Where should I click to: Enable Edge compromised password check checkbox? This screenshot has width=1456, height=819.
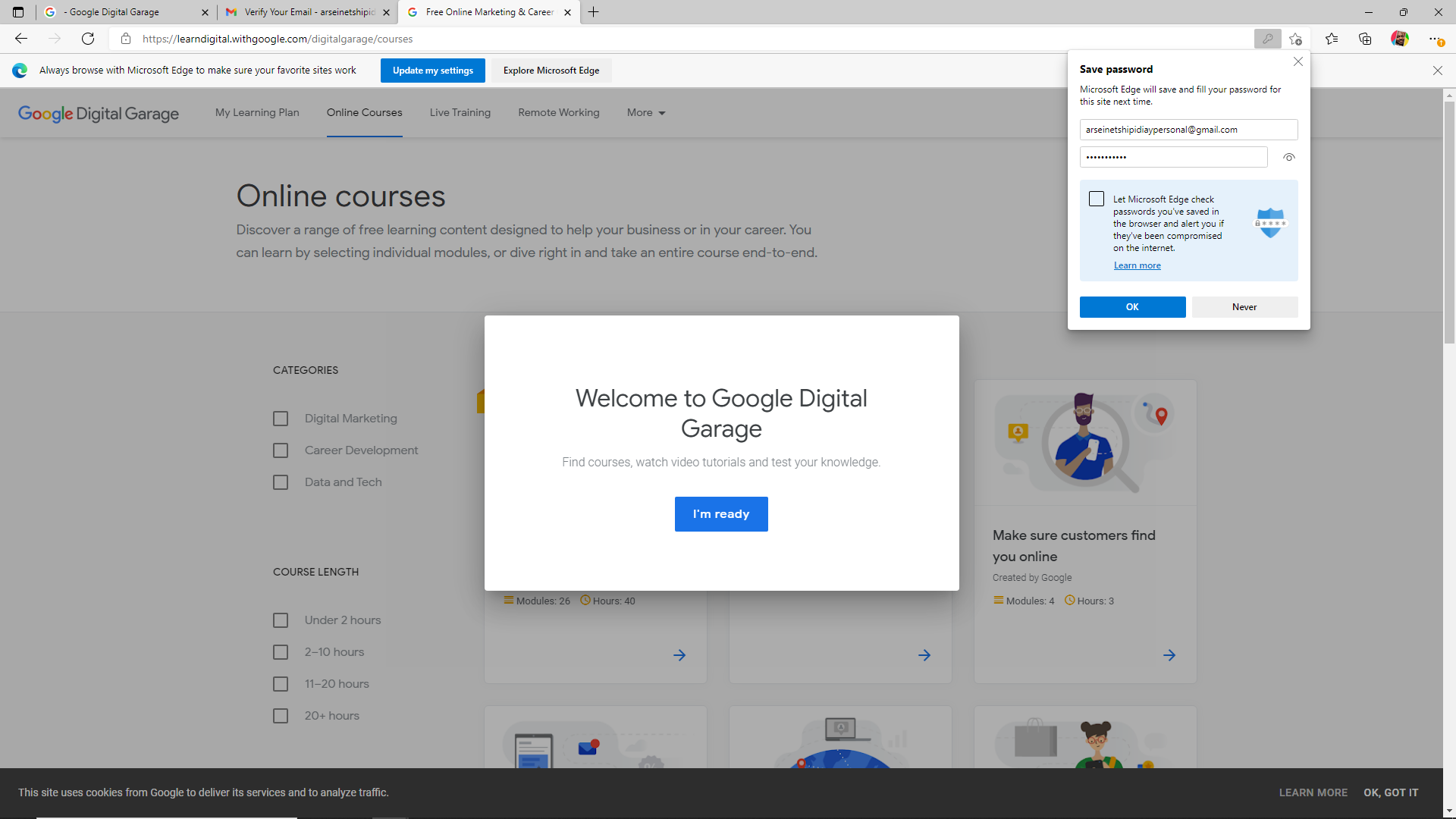tap(1097, 199)
